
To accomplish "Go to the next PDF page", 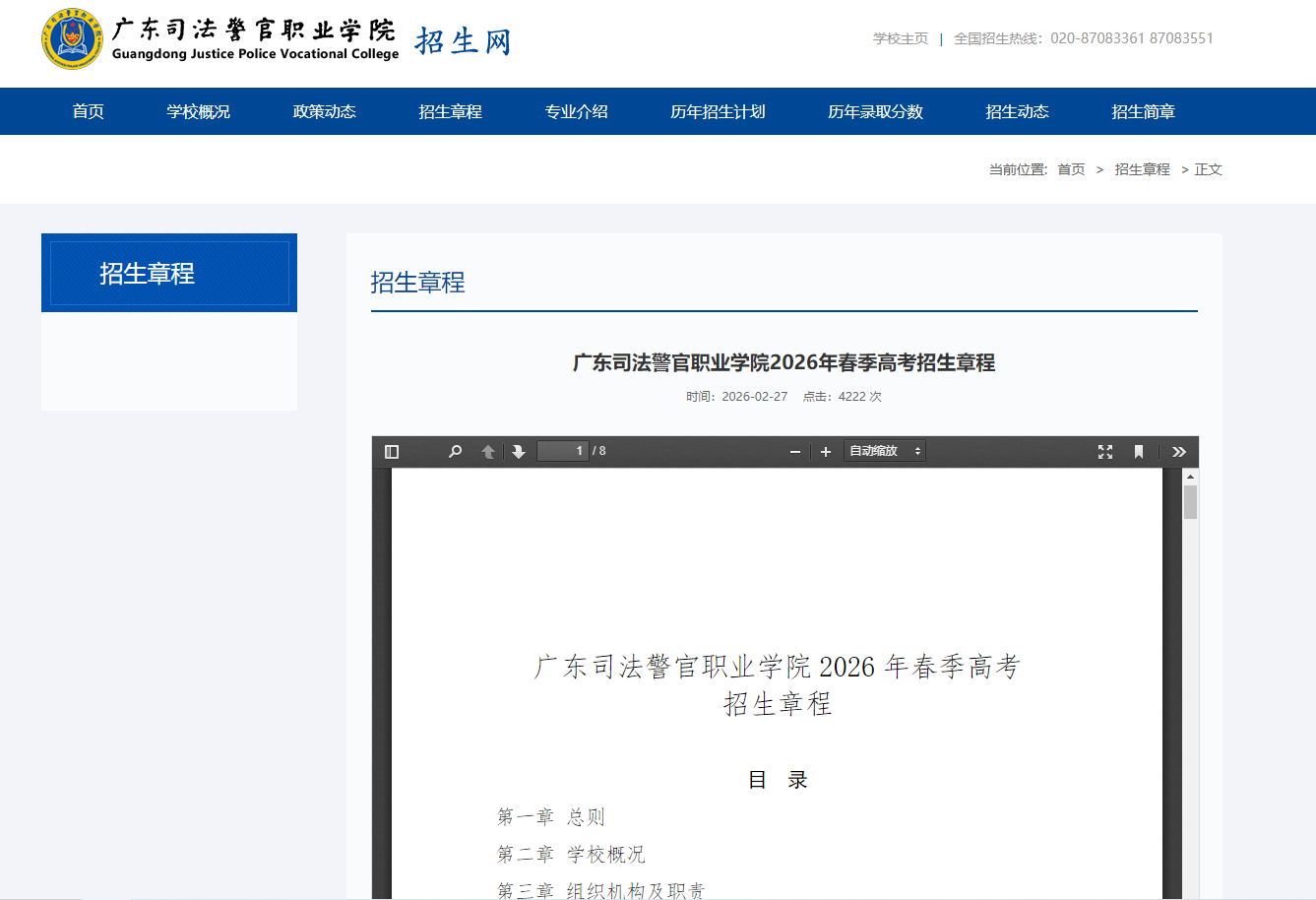I will point(519,450).
